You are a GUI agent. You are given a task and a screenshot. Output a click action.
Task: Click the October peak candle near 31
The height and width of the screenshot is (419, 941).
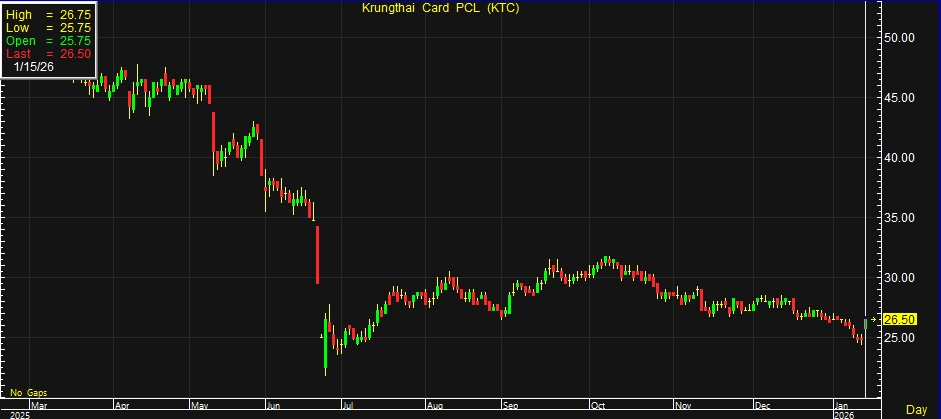[605, 262]
